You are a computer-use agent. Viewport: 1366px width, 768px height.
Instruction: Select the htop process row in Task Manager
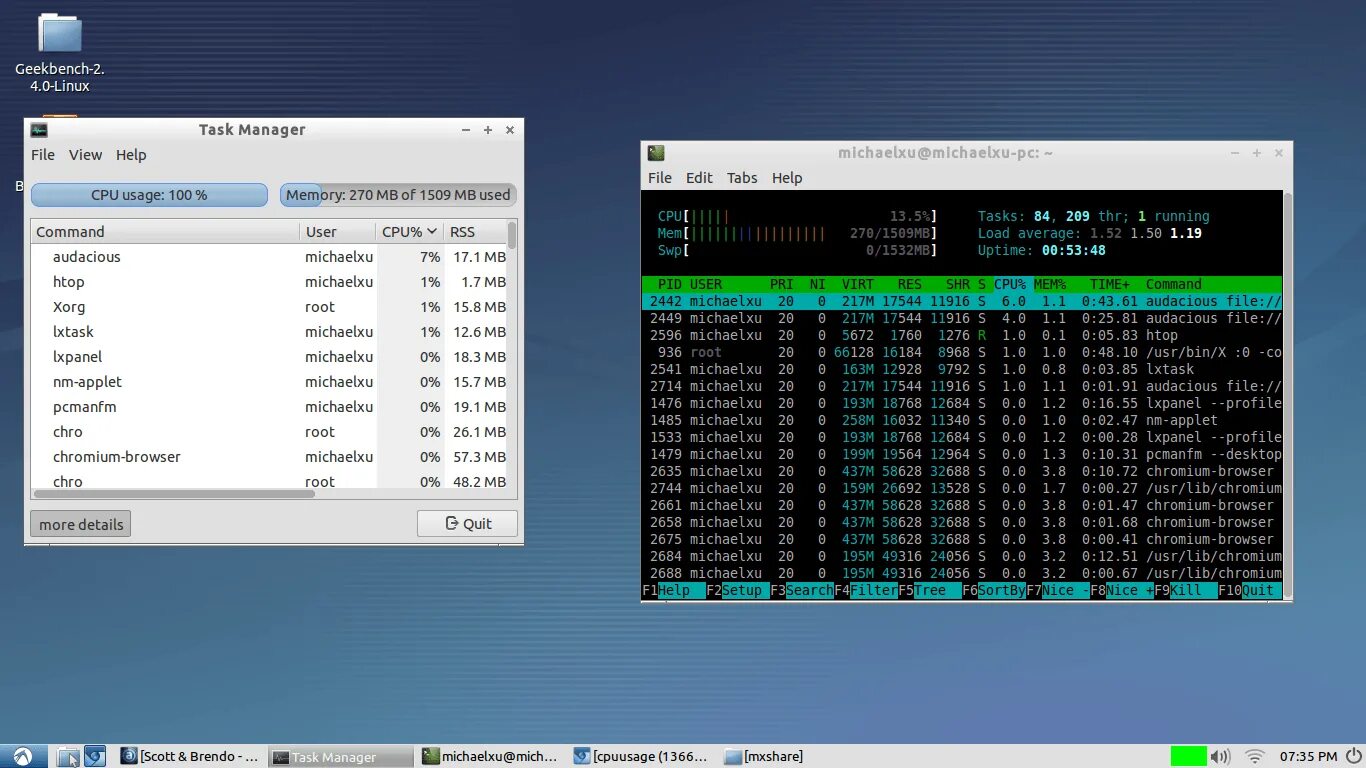pyautogui.click(x=270, y=282)
